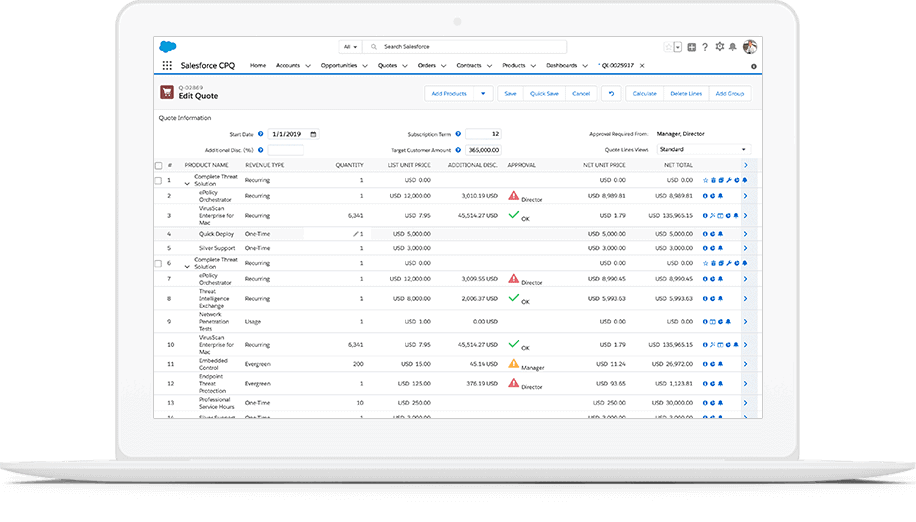916x522 pixels.
Task: Open the Setup gear icon
Action: (719, 47)
